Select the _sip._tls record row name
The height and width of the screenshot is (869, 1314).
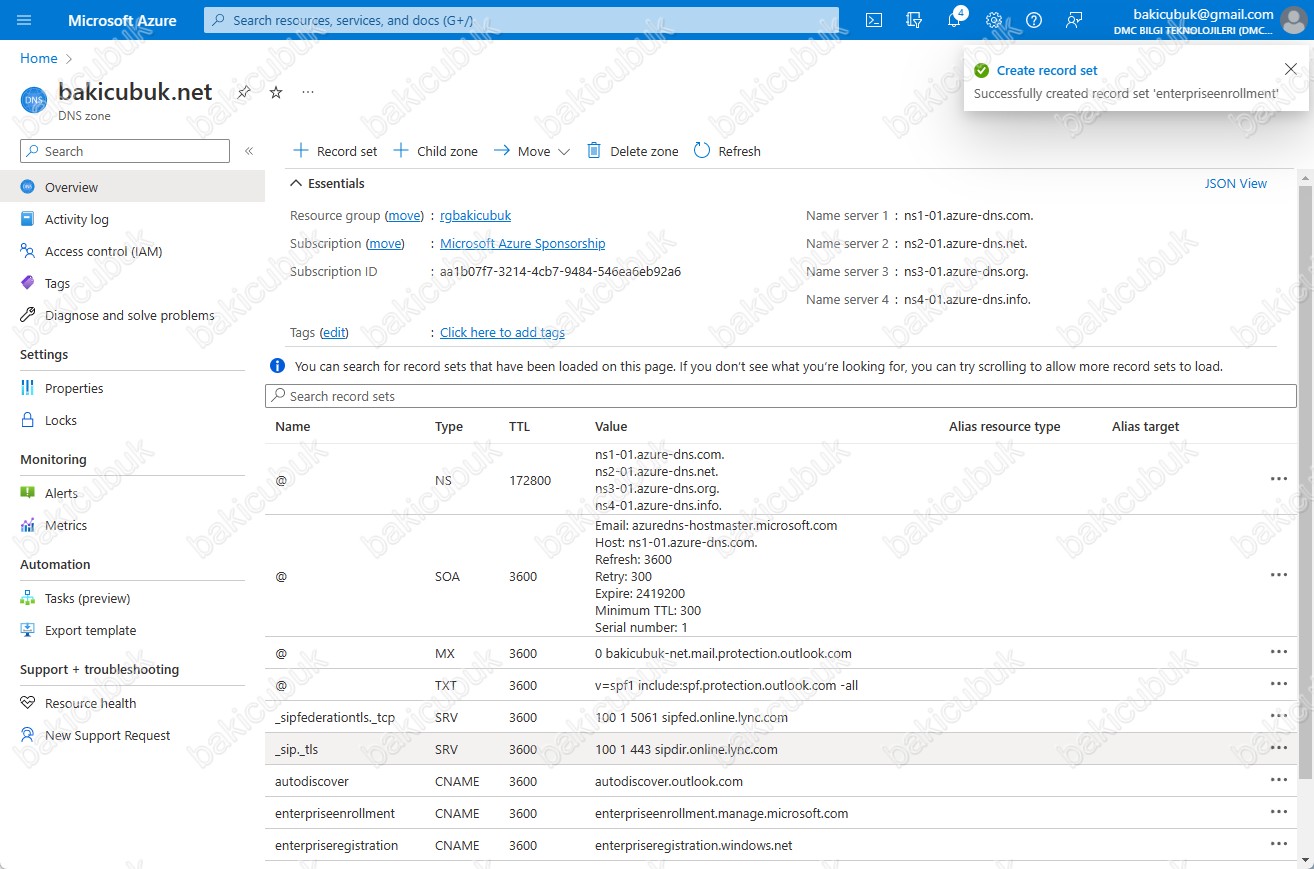click(296, 749)
